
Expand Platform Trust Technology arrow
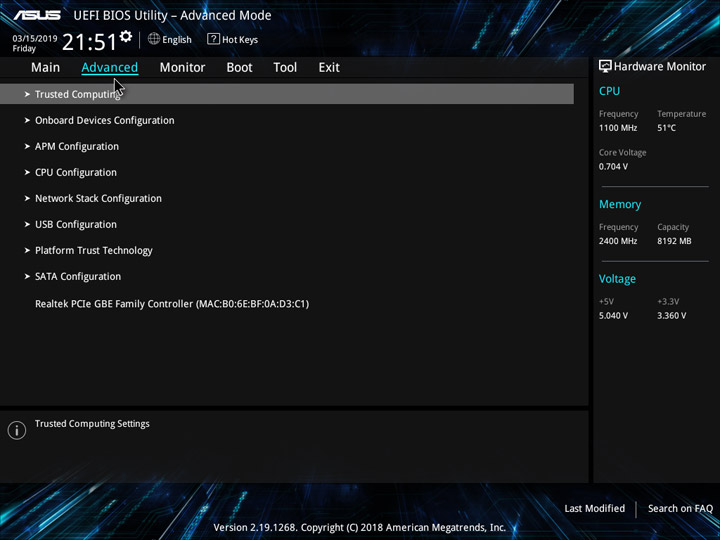27,251
